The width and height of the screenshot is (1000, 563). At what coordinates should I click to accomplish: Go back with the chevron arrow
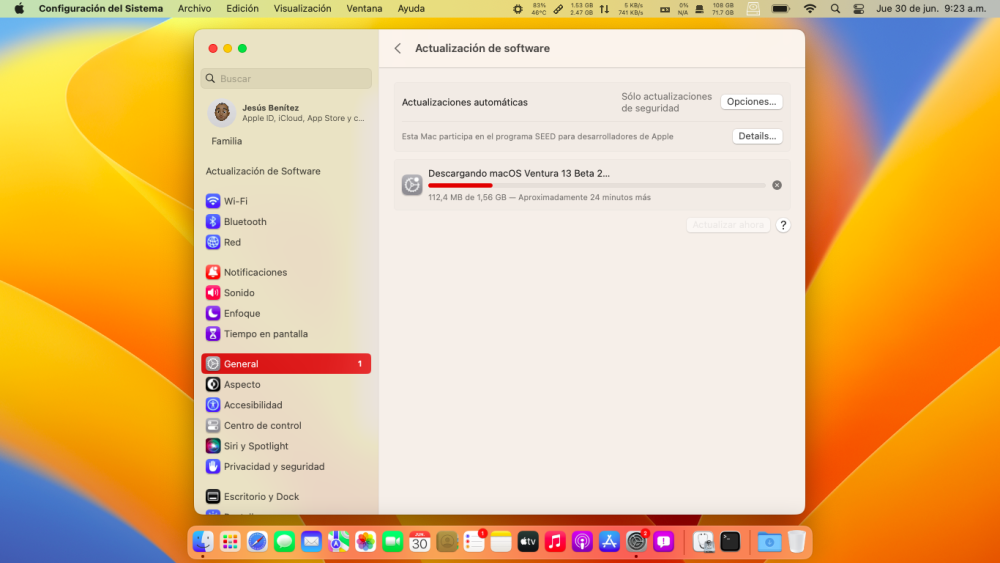(397, 48)
